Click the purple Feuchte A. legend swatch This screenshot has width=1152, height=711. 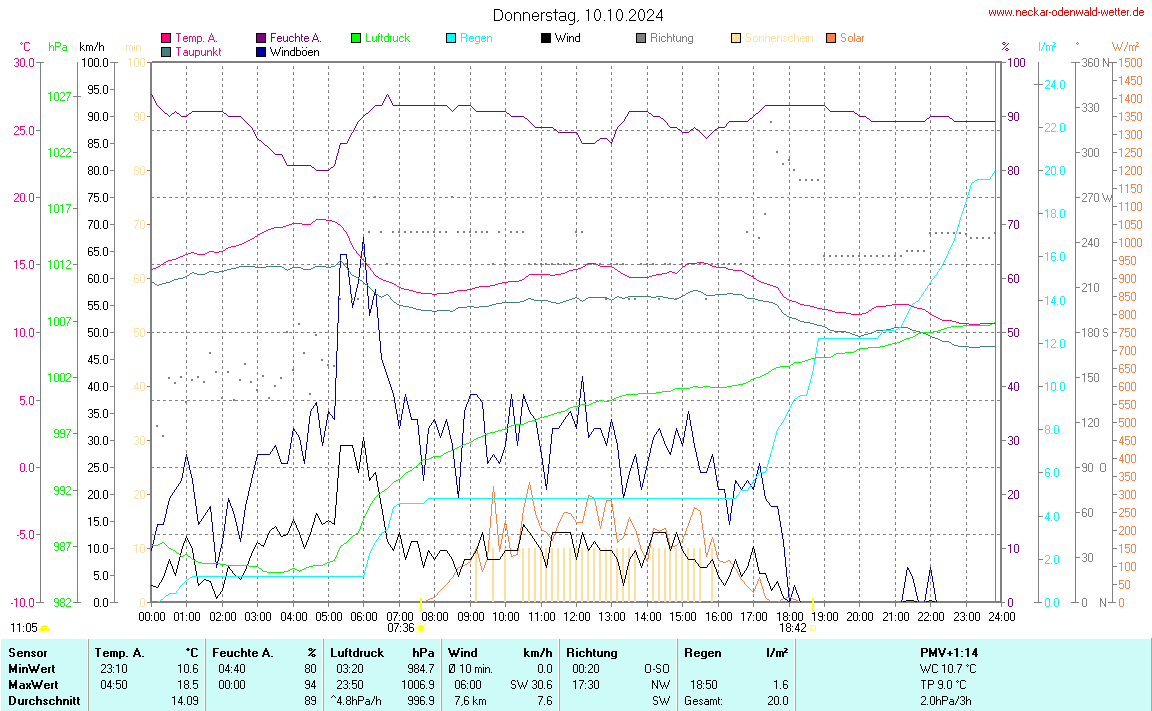coord(261,38)
